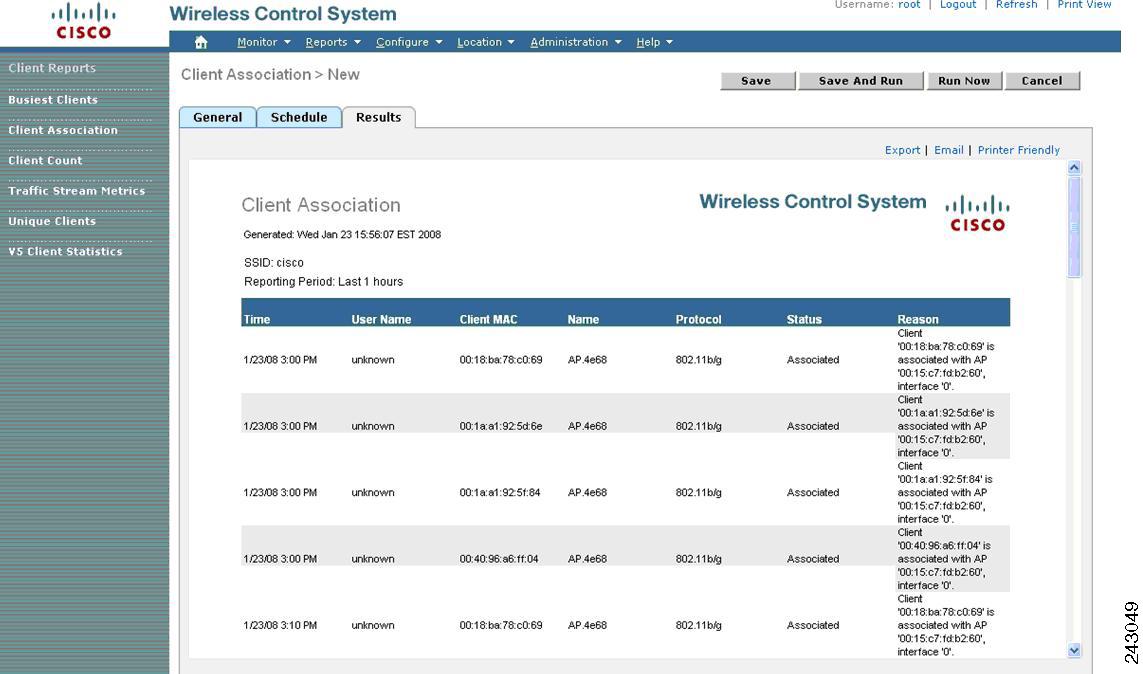1143x674 pixels.
Task: Click the 'SSID: cisco' text
Action: pos(274,263)
